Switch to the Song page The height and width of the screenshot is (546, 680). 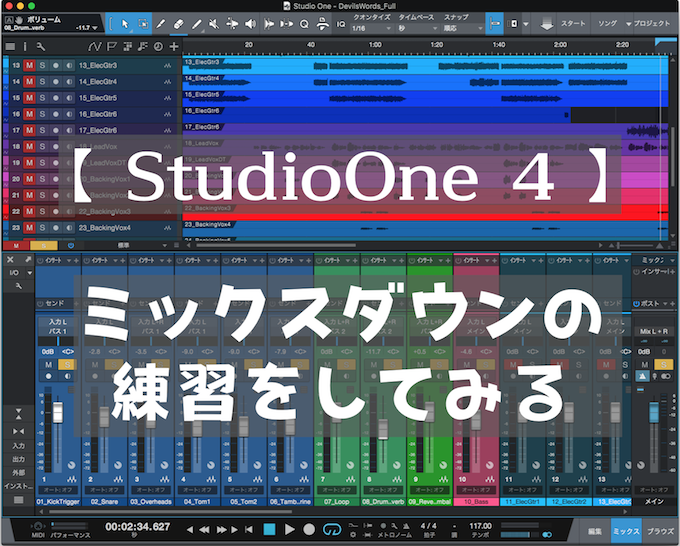pos(607,23)
